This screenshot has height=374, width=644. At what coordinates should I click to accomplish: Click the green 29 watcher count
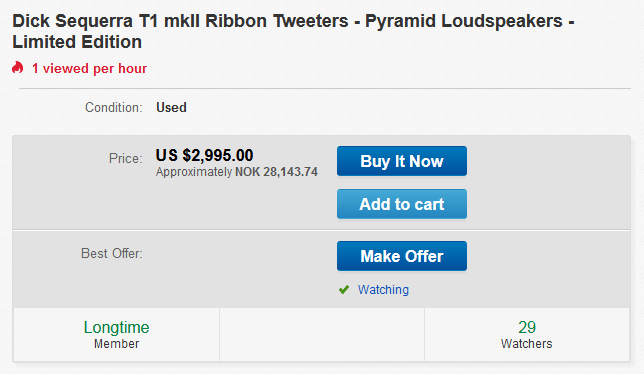(x=527, y=328)
